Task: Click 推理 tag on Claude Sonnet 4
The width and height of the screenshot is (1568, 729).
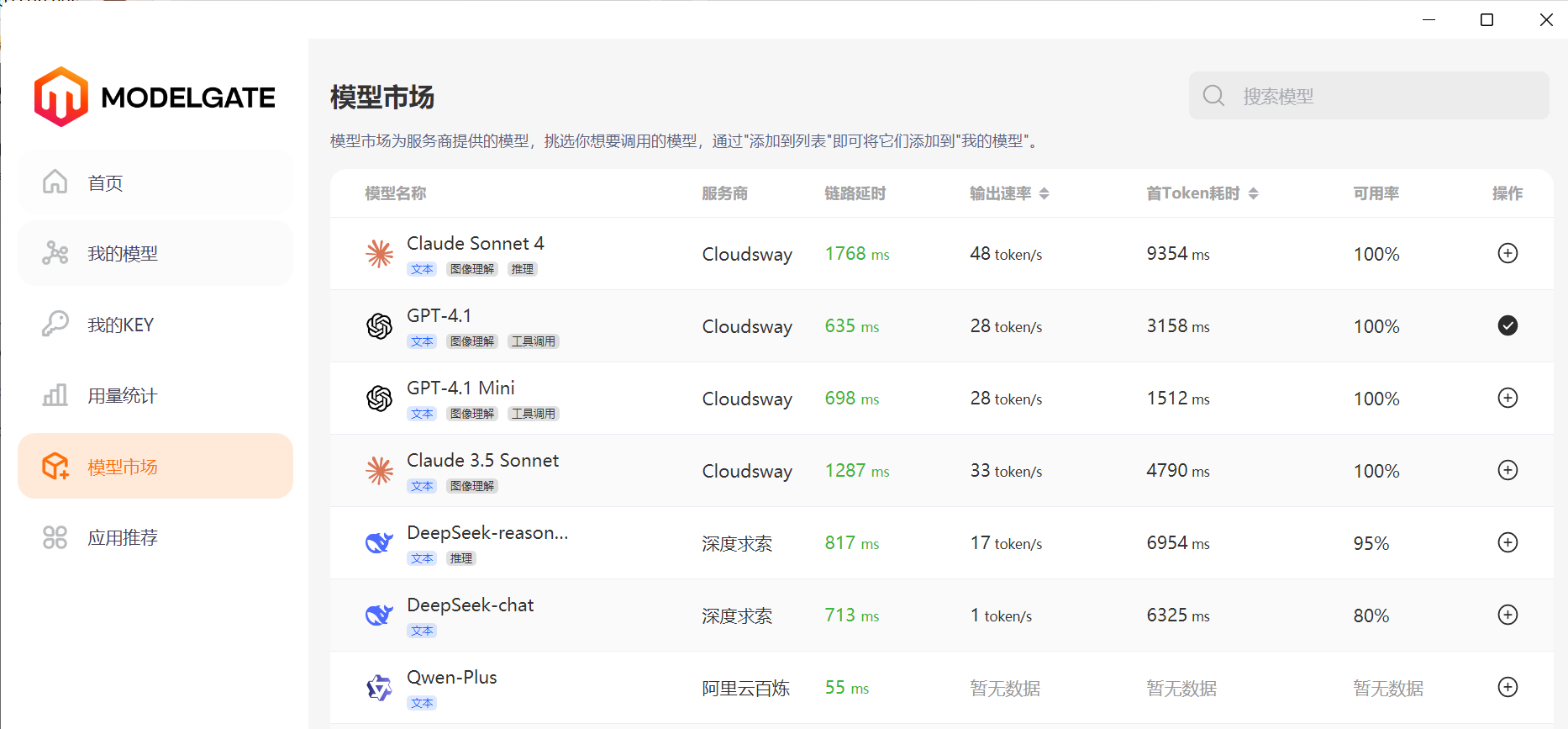Action: coord(523,269)
